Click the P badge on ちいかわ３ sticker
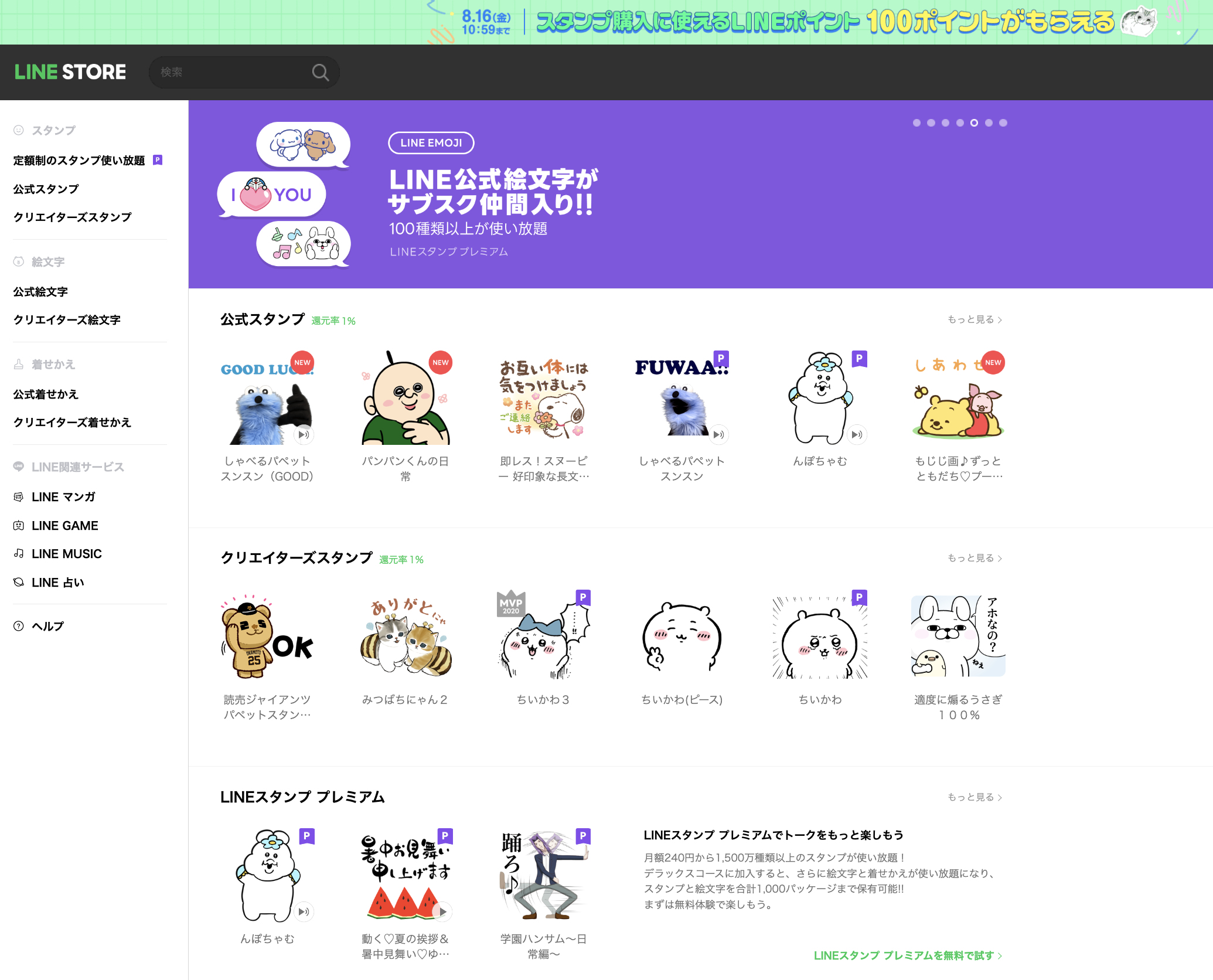The width and height of the screenshot is (1213, 980). point(582,597)
